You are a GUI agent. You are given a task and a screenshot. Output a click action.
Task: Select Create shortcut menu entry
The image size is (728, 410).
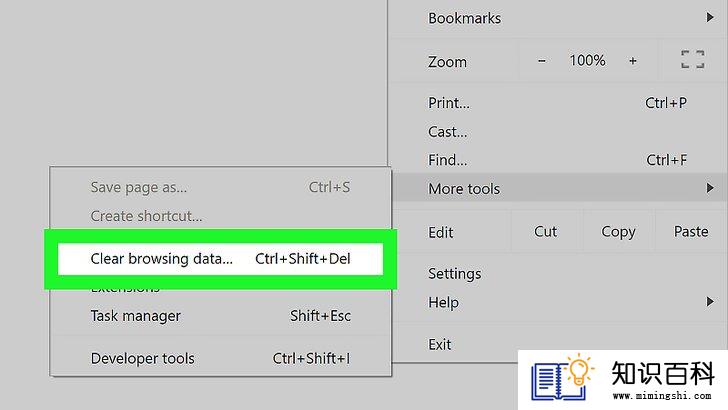tap(221, 216)
